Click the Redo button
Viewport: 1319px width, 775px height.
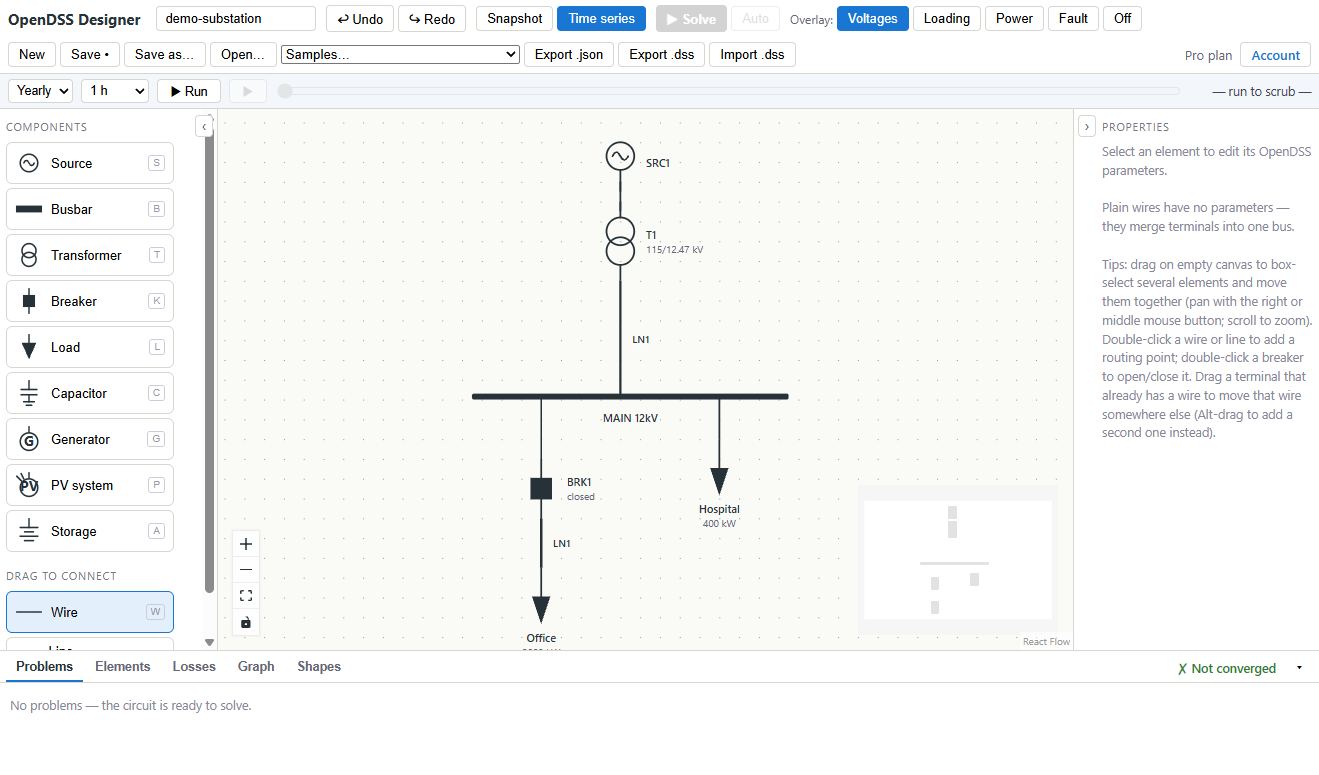(432, 19)
